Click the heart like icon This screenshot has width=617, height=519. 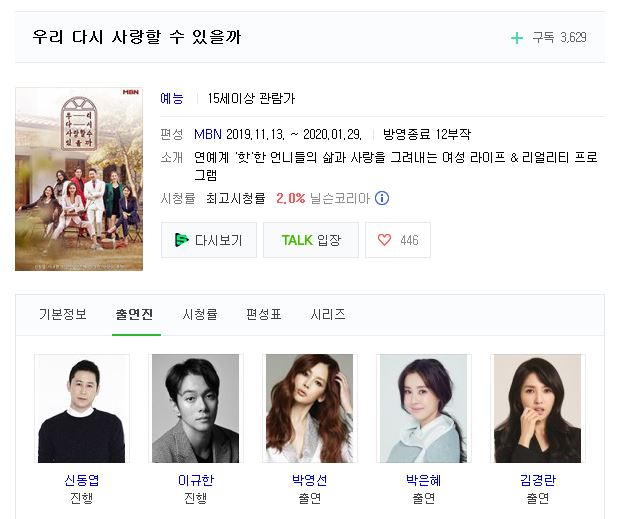pos(384,240)
